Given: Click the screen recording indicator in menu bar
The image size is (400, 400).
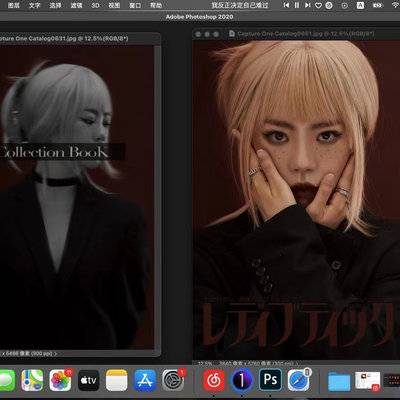Looking at the screenshot, I should [345, 5].
